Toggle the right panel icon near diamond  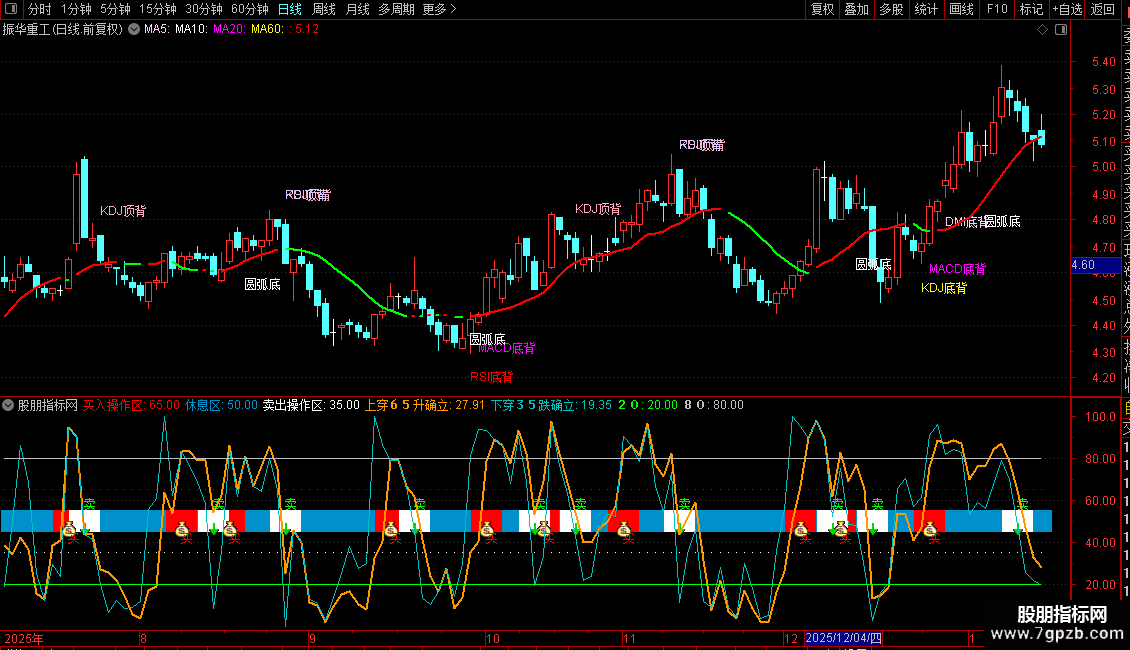pyautogui.click(x=1061, y=30)
